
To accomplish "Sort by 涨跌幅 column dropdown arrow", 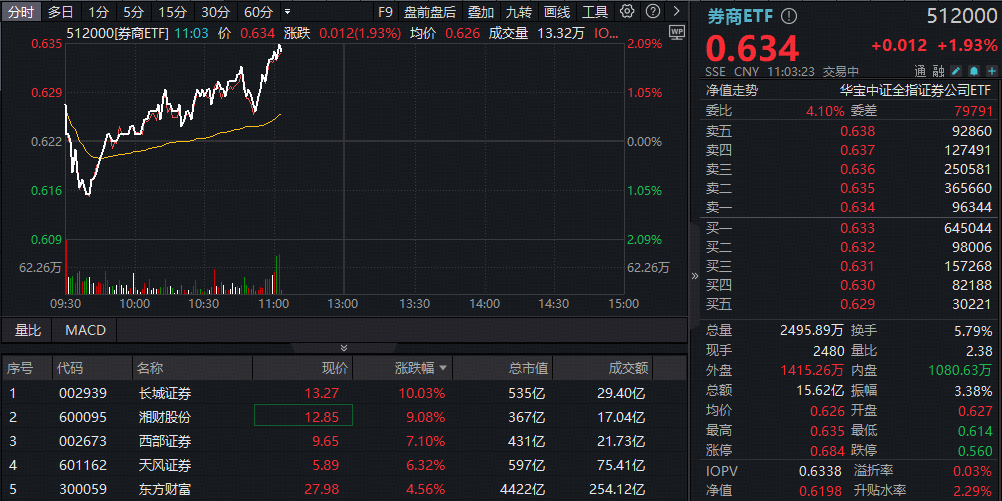I will 442,368.
